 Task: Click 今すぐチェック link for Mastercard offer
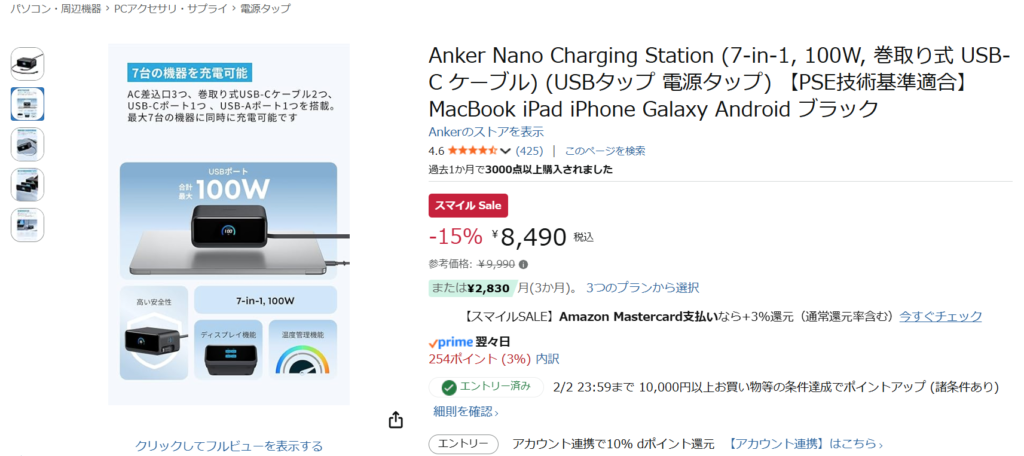tap(940, 316)
